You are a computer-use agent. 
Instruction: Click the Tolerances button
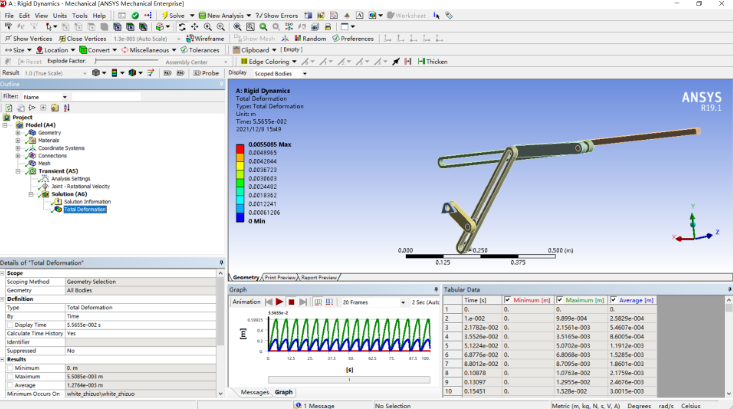(200, 50)
